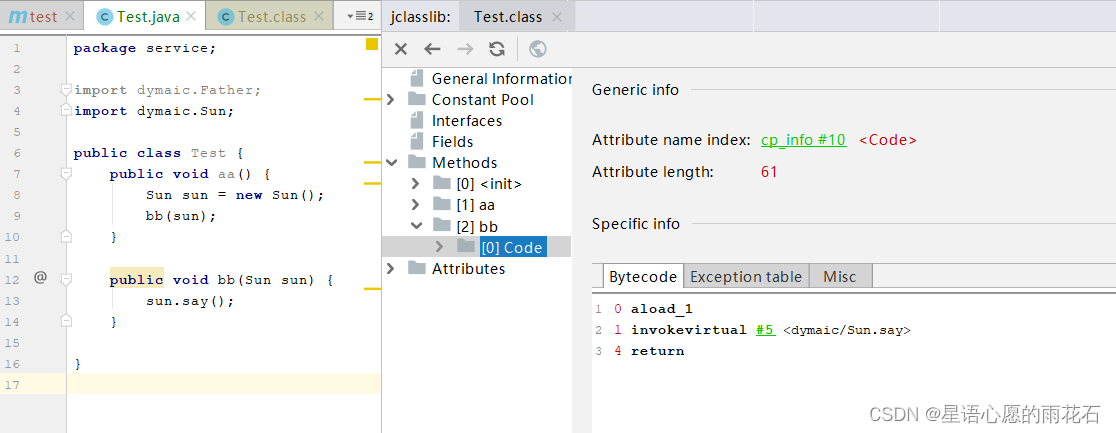Fold method aa() at line 7
1116x433 pixels.
66,174
